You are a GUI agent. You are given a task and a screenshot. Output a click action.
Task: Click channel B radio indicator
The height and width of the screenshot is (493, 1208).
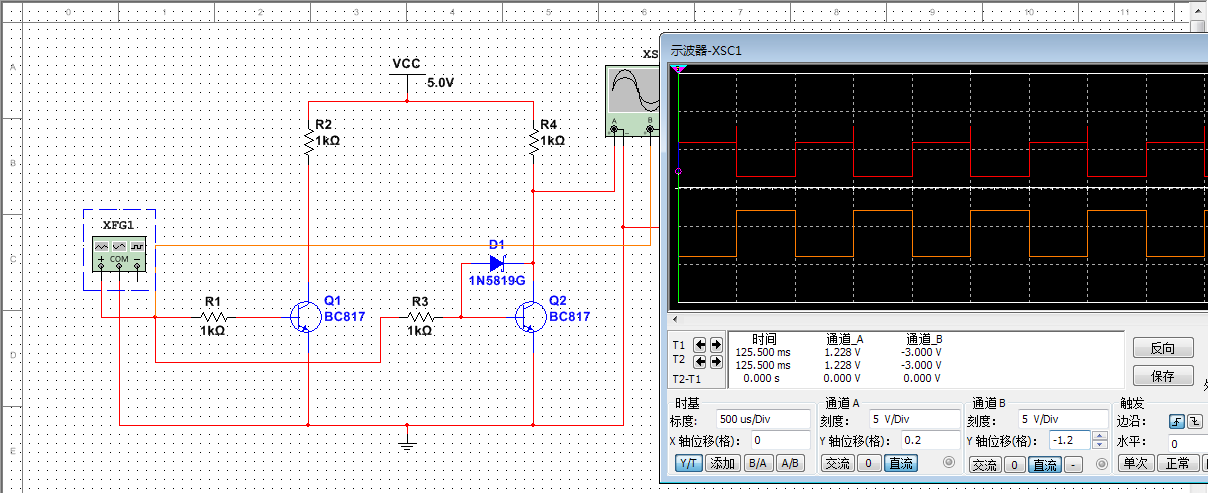tap(1101, 464)
